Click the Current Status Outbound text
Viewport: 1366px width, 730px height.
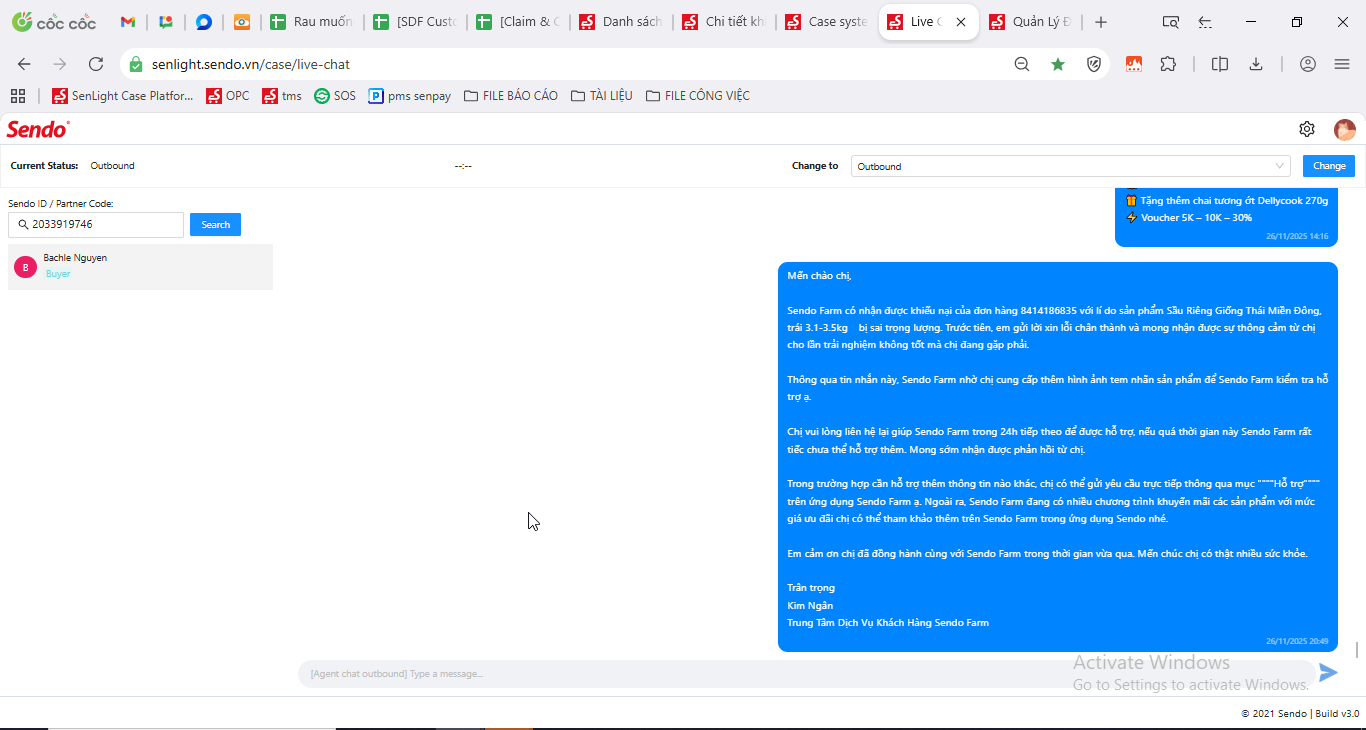pyautogui.click(x=72, y=166)
